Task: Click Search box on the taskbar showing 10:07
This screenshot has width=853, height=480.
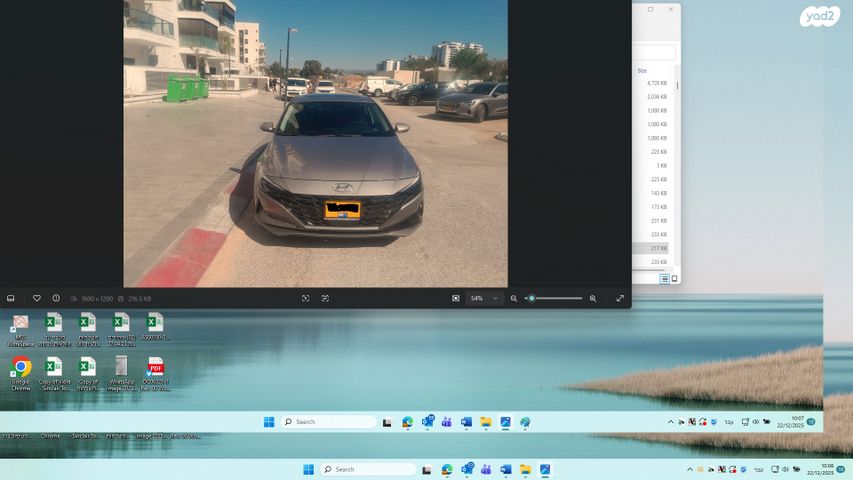Action: [329, 422]
